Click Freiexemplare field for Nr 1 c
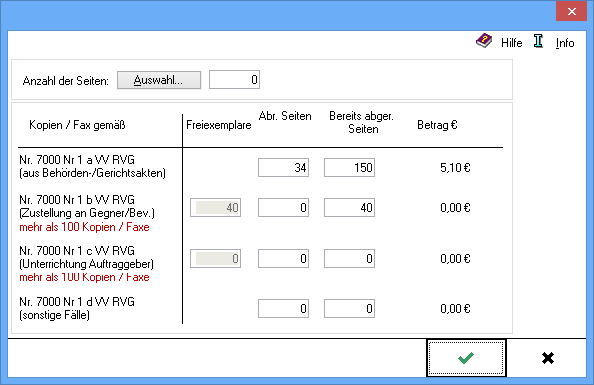 pos(216,258)
